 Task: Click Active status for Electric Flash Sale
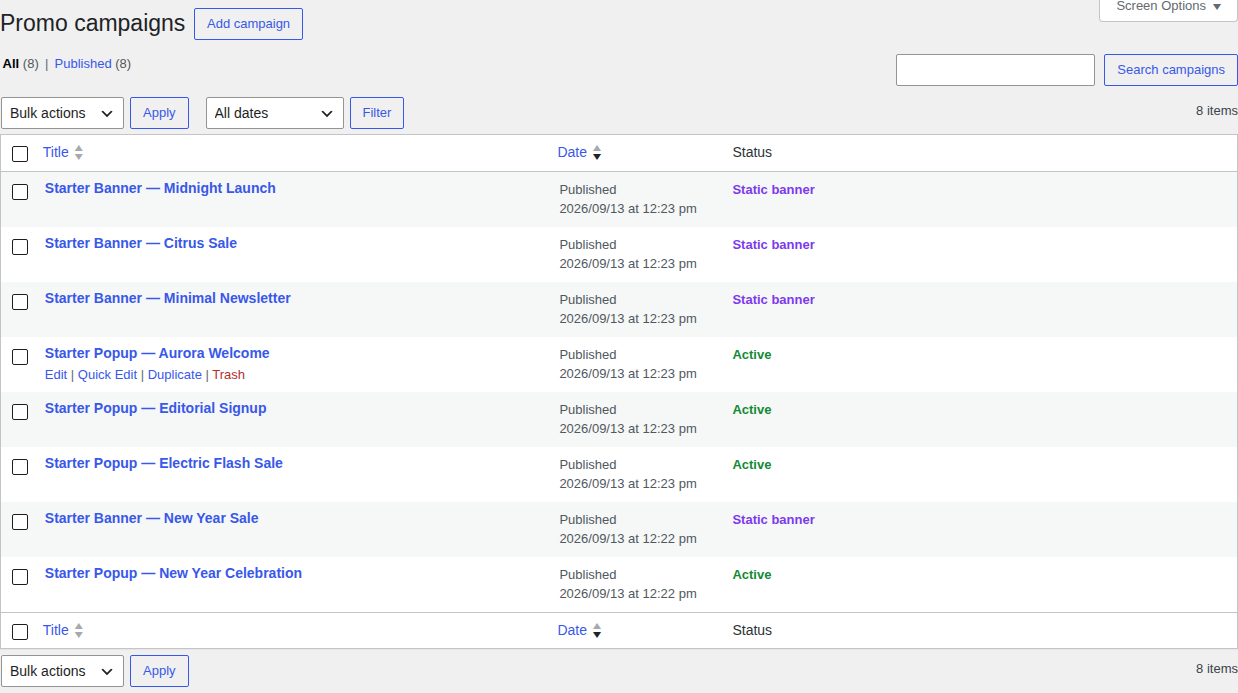click(x=752, y=465)
